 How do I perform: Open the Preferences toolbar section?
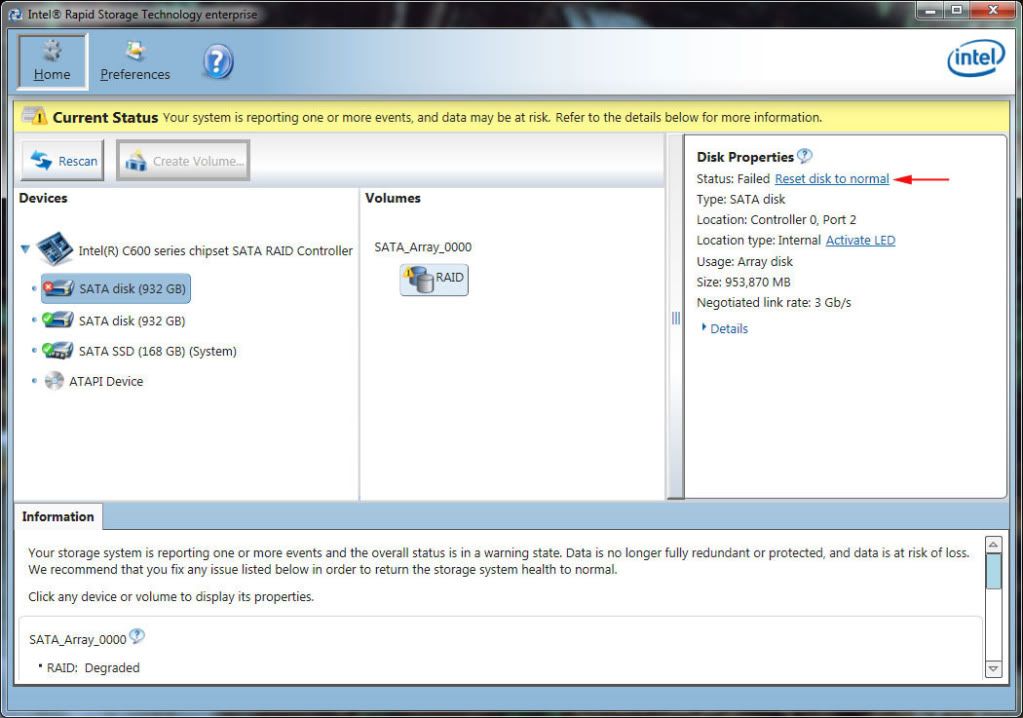click(135, 62)
